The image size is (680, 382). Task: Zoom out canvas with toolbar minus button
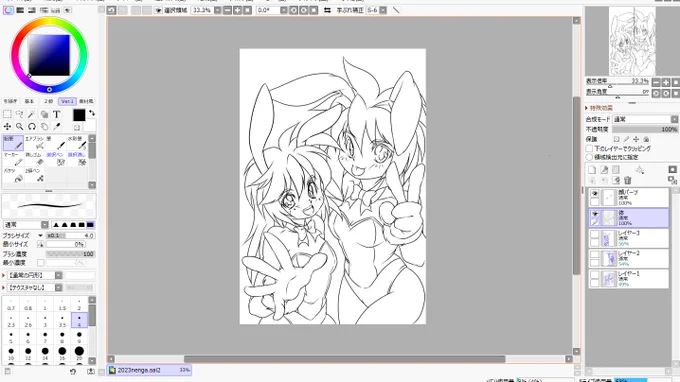[x=227, y=10]
